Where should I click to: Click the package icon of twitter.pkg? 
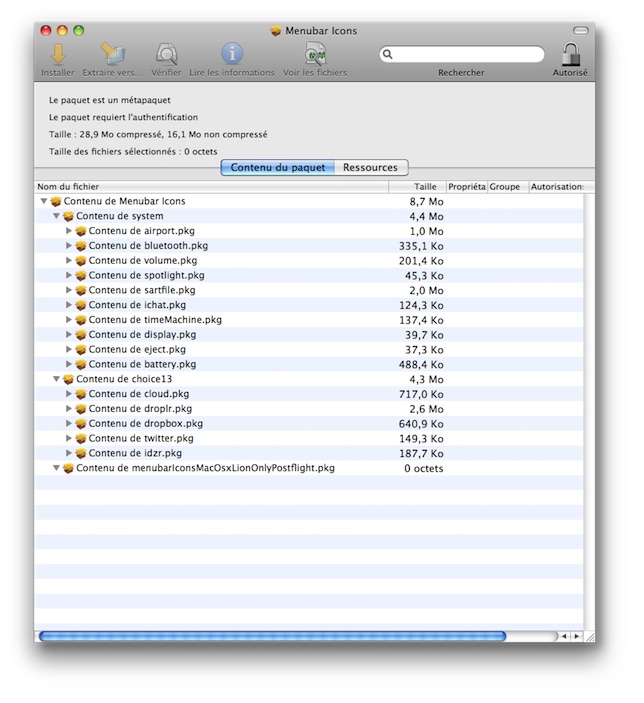pos(81,438)
